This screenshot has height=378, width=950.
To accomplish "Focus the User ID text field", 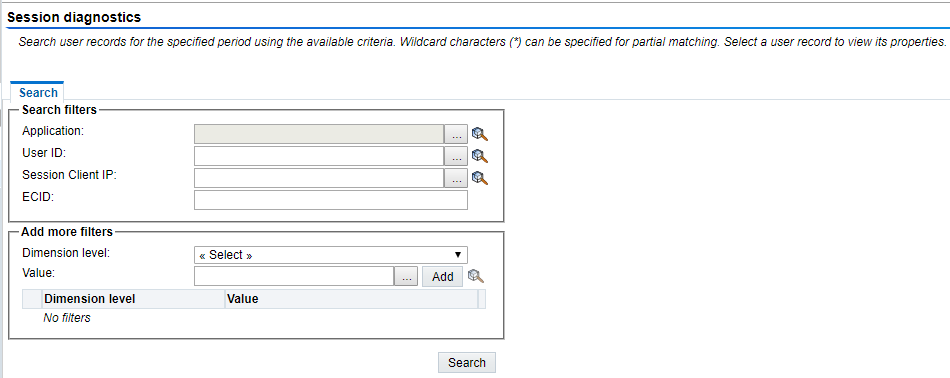I will click(x=319, y=156).
